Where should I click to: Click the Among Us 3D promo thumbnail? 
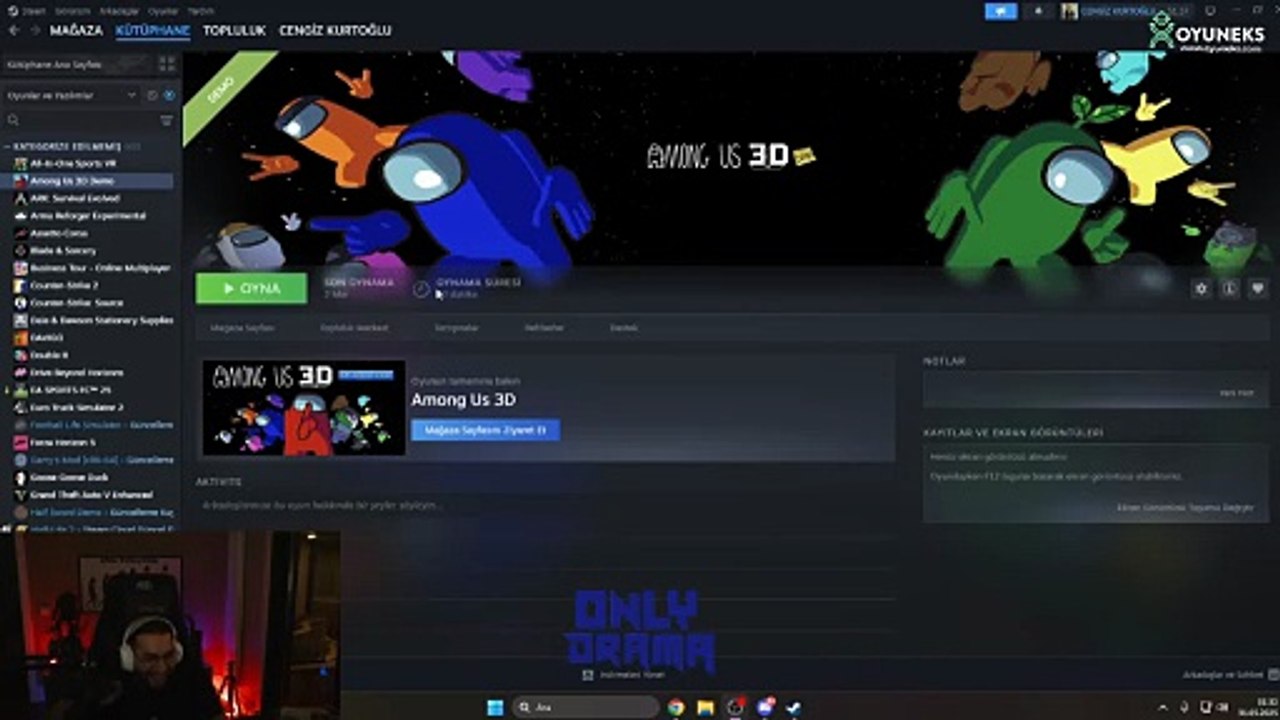pos(304,408)
